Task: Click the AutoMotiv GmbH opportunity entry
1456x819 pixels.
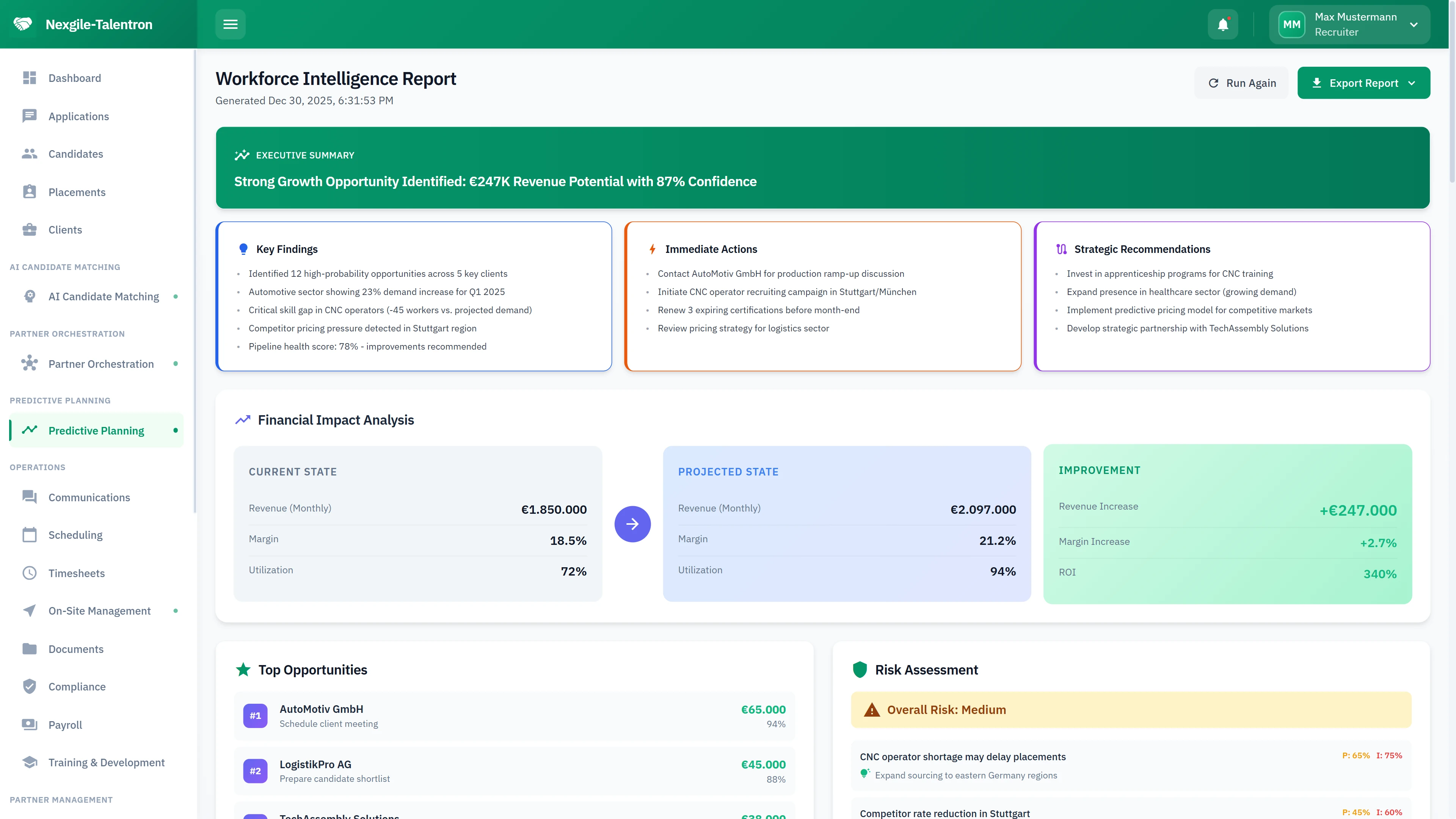Action: [515, 715]
